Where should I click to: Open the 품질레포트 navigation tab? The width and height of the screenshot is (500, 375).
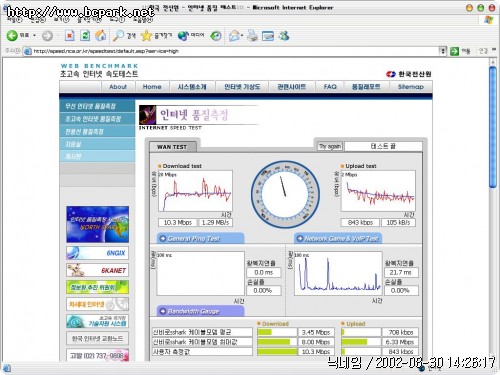click(366, 87)
